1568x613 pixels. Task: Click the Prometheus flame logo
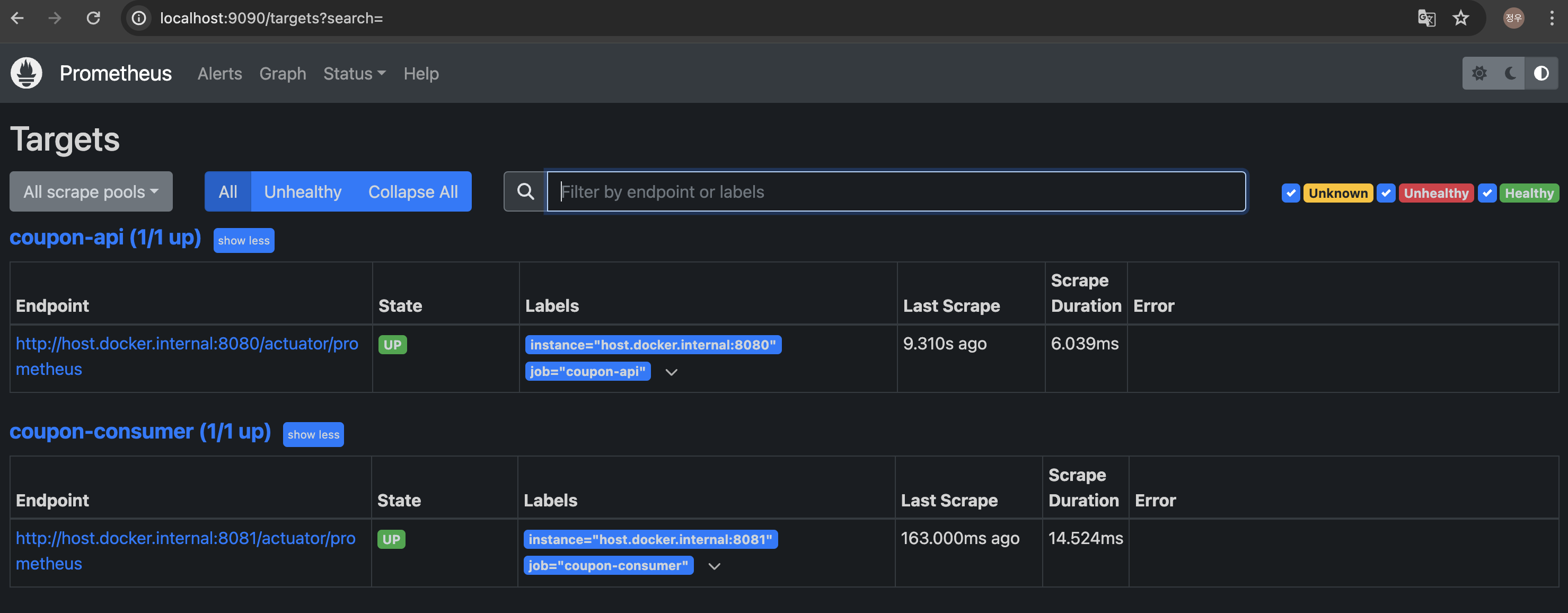coord(26,73)
